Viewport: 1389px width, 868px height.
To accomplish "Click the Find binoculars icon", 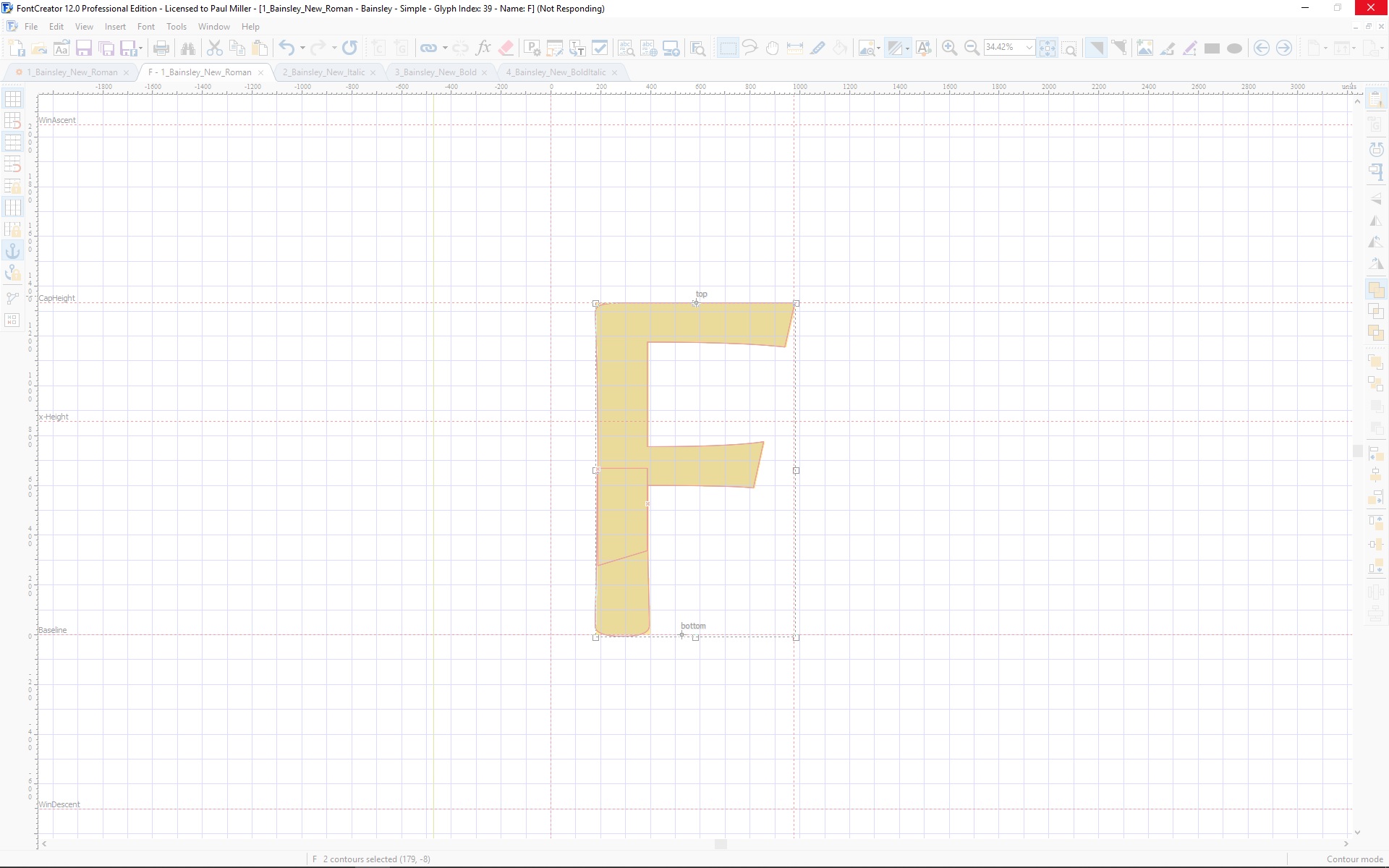I will pos(188,48).
